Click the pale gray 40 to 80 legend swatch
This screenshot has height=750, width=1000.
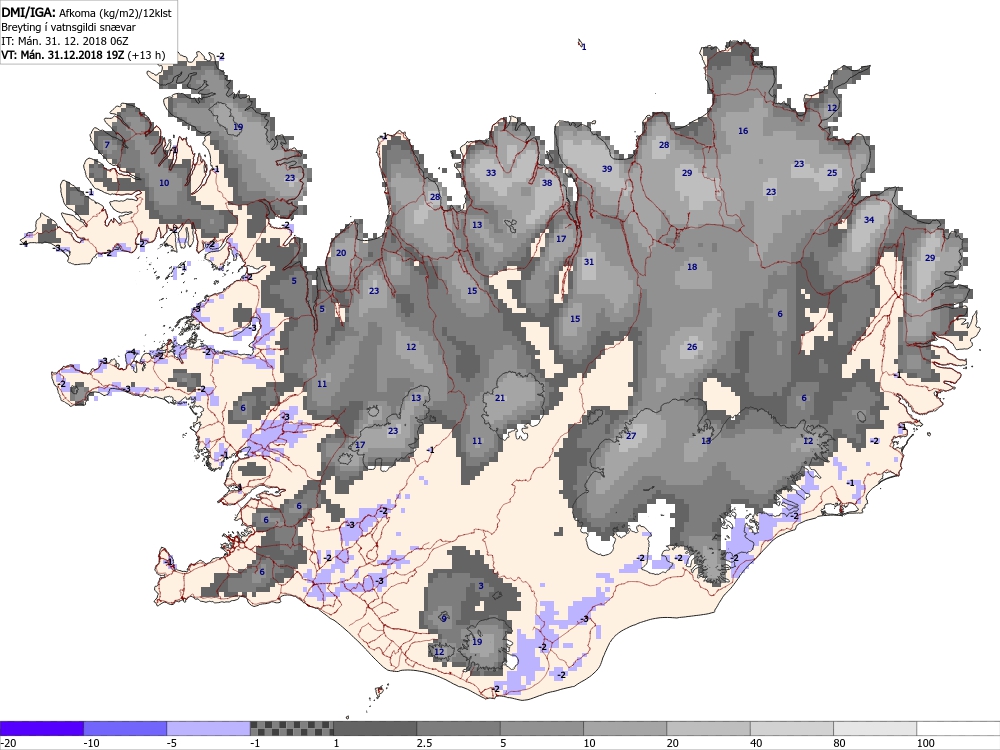point(791,728)
